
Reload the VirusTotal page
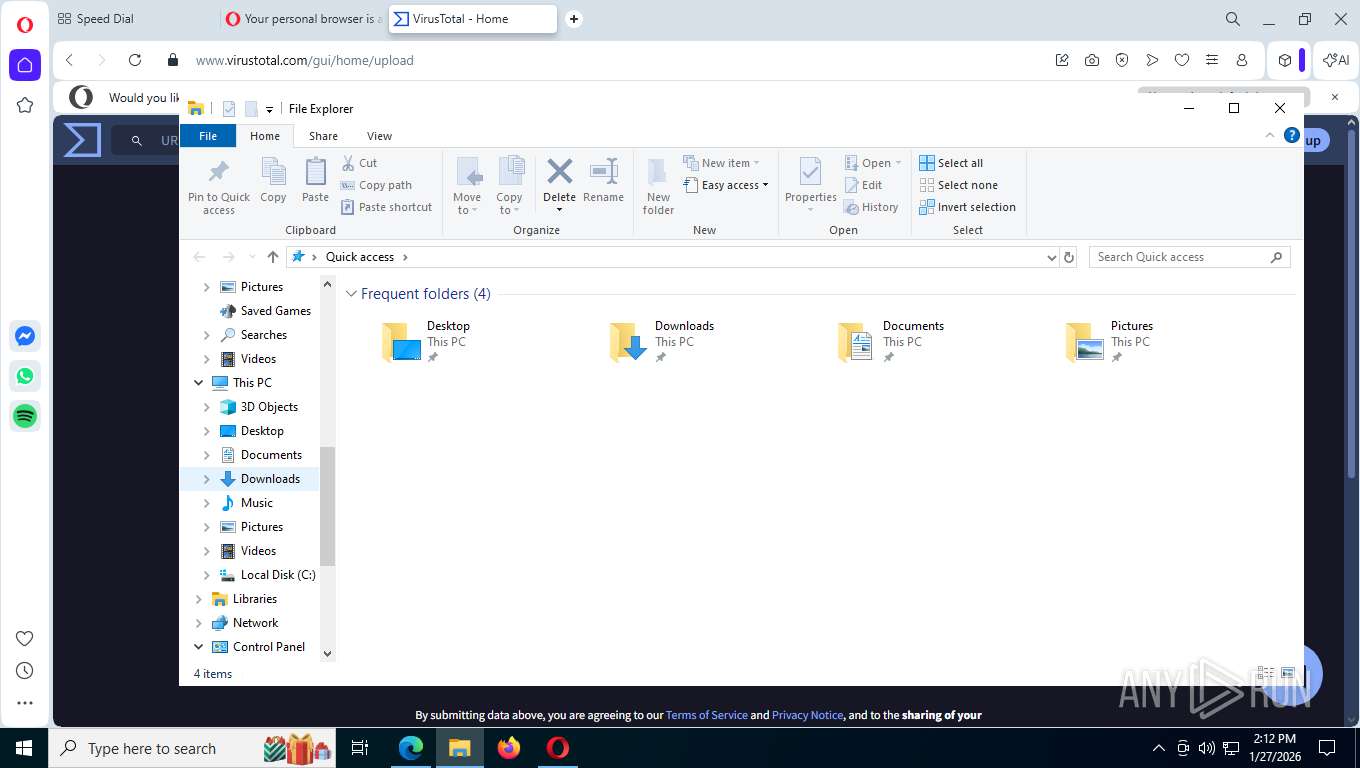pos(135,60)
